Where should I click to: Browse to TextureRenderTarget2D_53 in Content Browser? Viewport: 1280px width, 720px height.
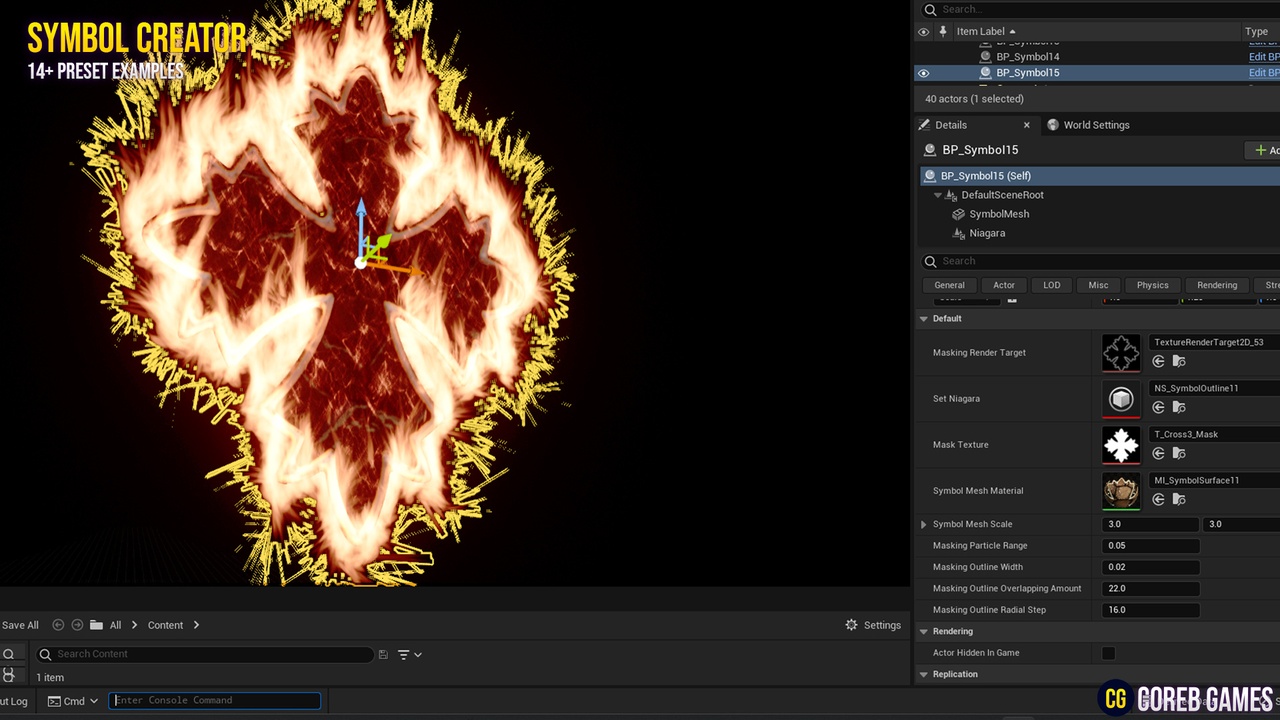pyautogui.click(x=1179, y=361)
